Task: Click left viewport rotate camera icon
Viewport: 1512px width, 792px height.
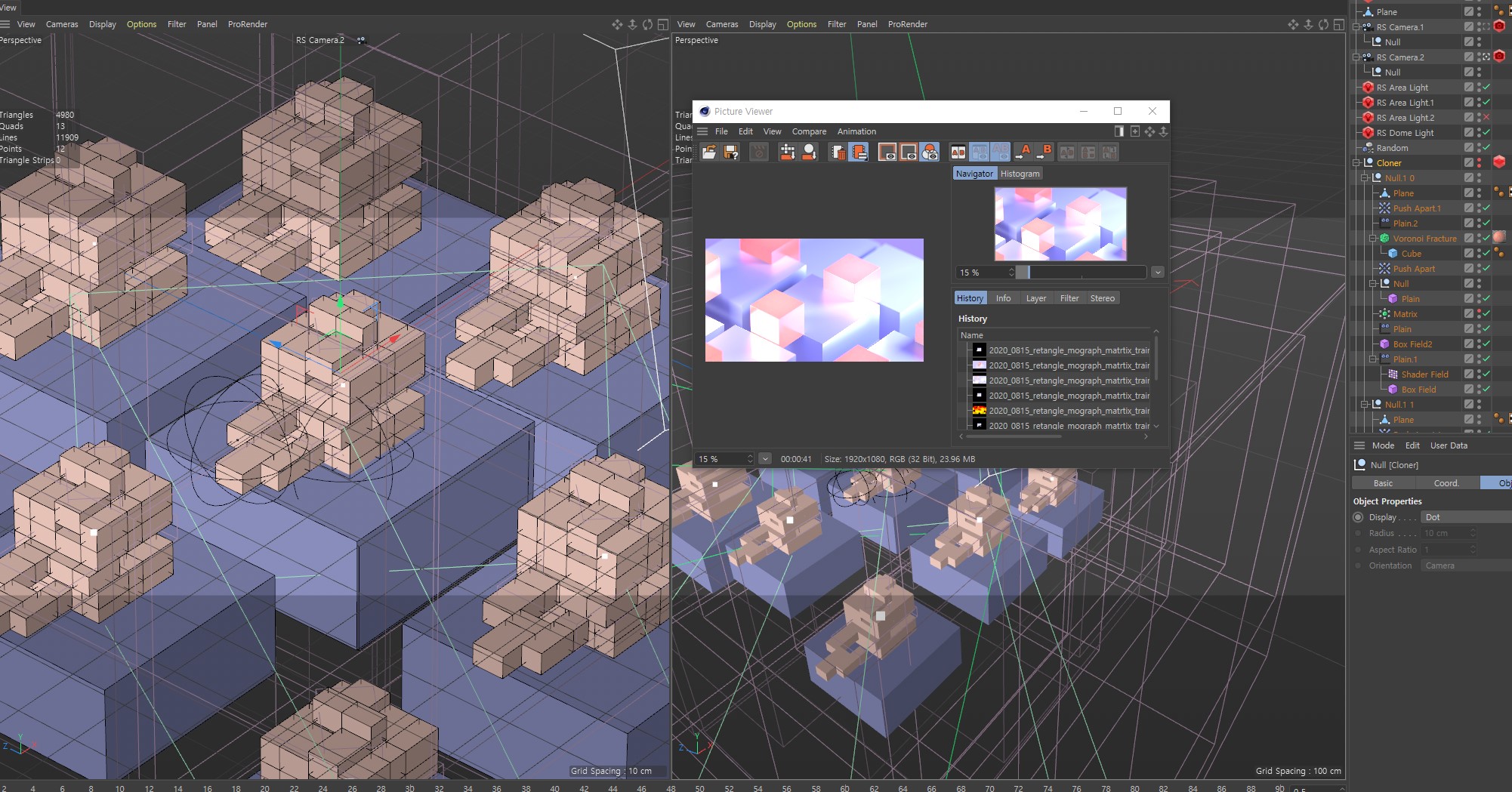Action: click(x=647, y=24)
